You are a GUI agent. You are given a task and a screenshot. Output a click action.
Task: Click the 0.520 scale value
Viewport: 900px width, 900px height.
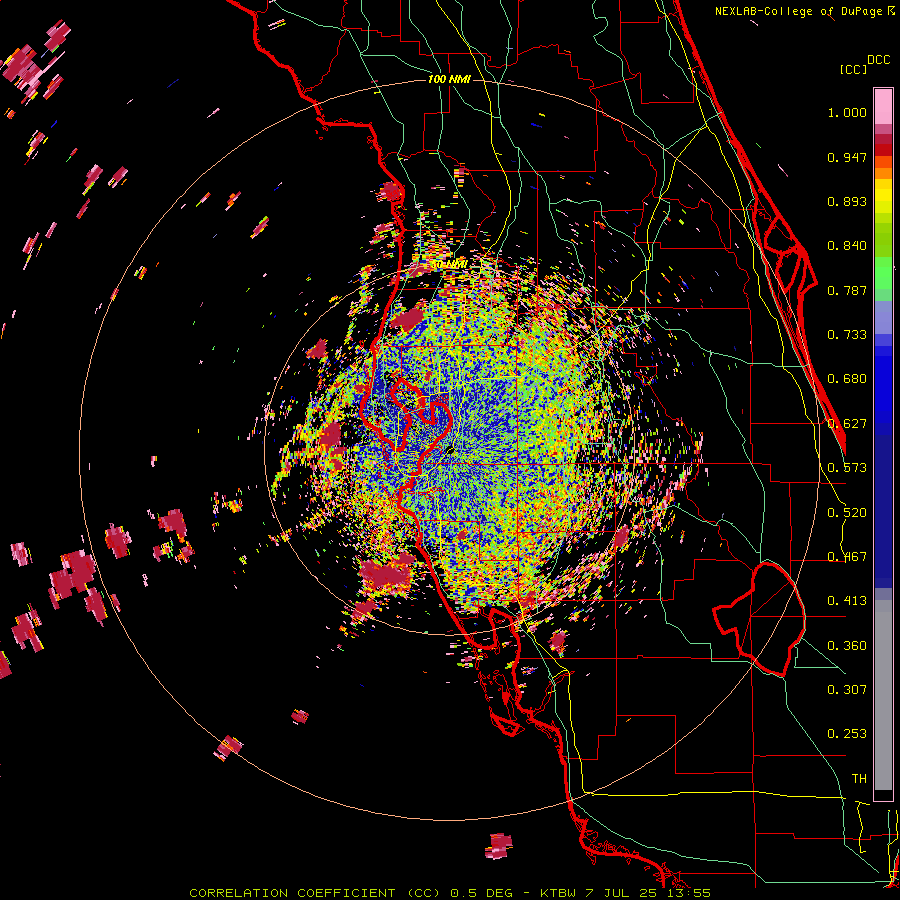pyautogui.click(x=847, y=513)
